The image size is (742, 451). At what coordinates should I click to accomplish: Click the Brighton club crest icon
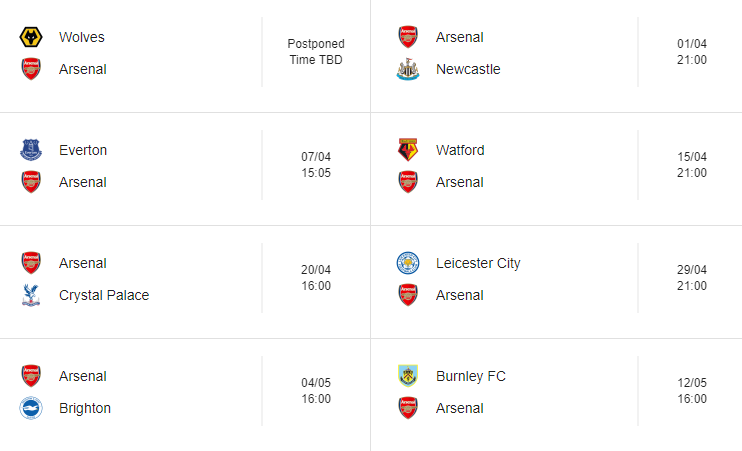click(31, 409)
